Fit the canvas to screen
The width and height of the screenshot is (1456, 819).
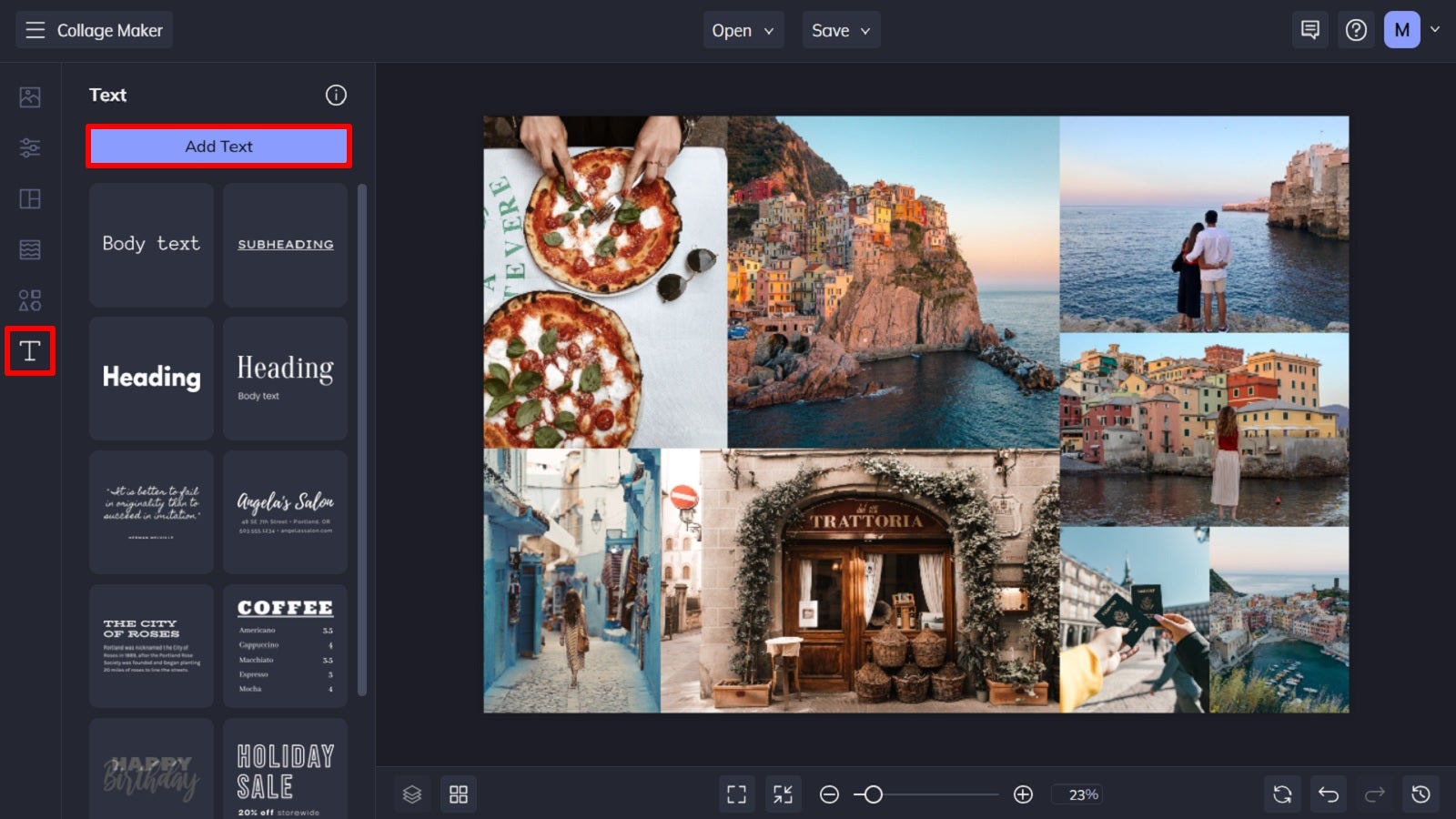[x=736, y=794]
